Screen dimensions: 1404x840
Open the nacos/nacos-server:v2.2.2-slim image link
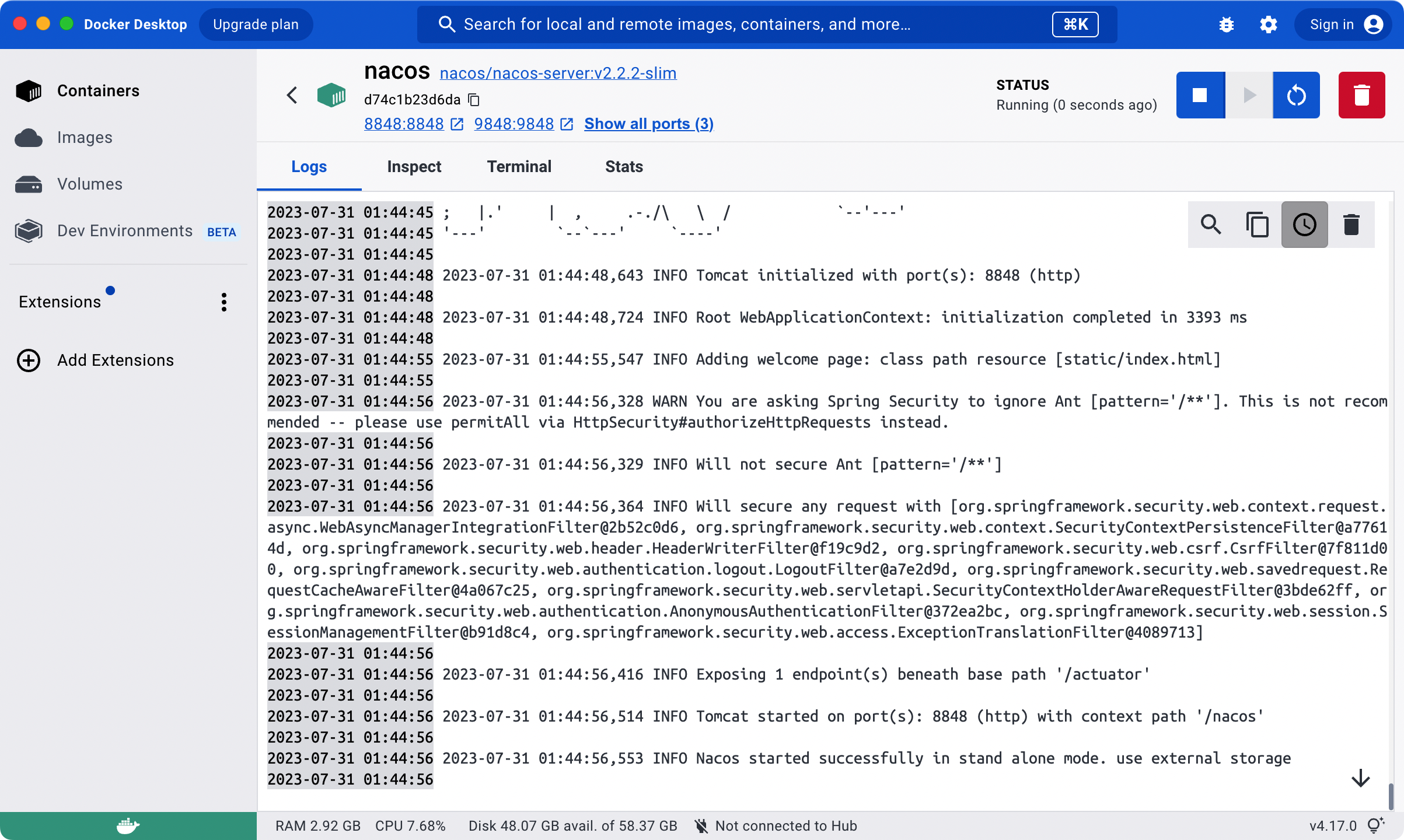(558, 73)
